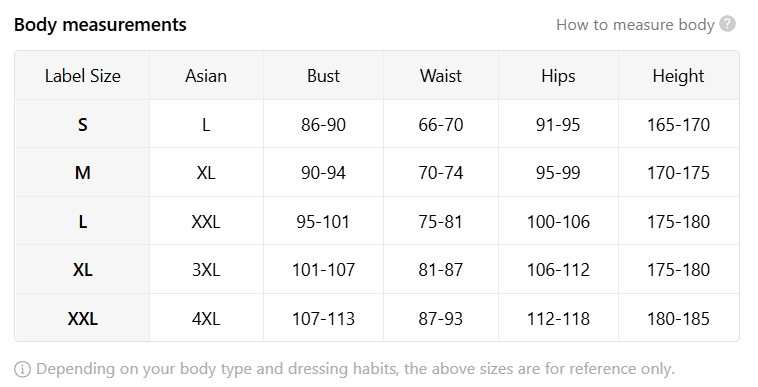758x387 pixels.
Task: Open the How to measure body link
Action: (x=635, y=25)
